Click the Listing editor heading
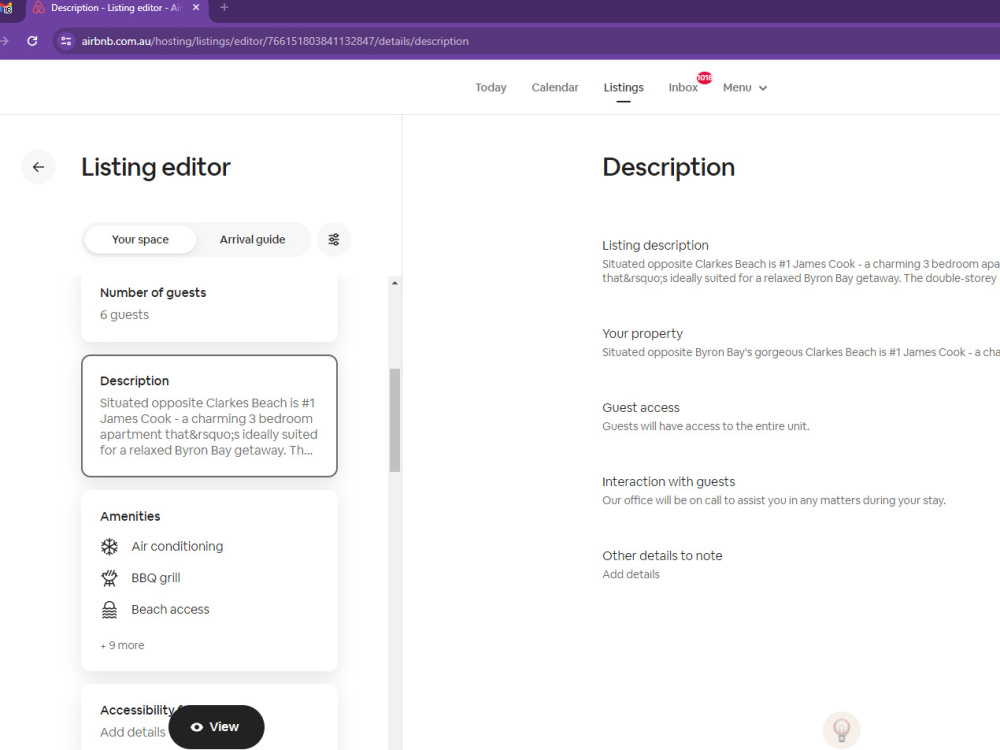1000x750 pixels. [x=156, y=167]
